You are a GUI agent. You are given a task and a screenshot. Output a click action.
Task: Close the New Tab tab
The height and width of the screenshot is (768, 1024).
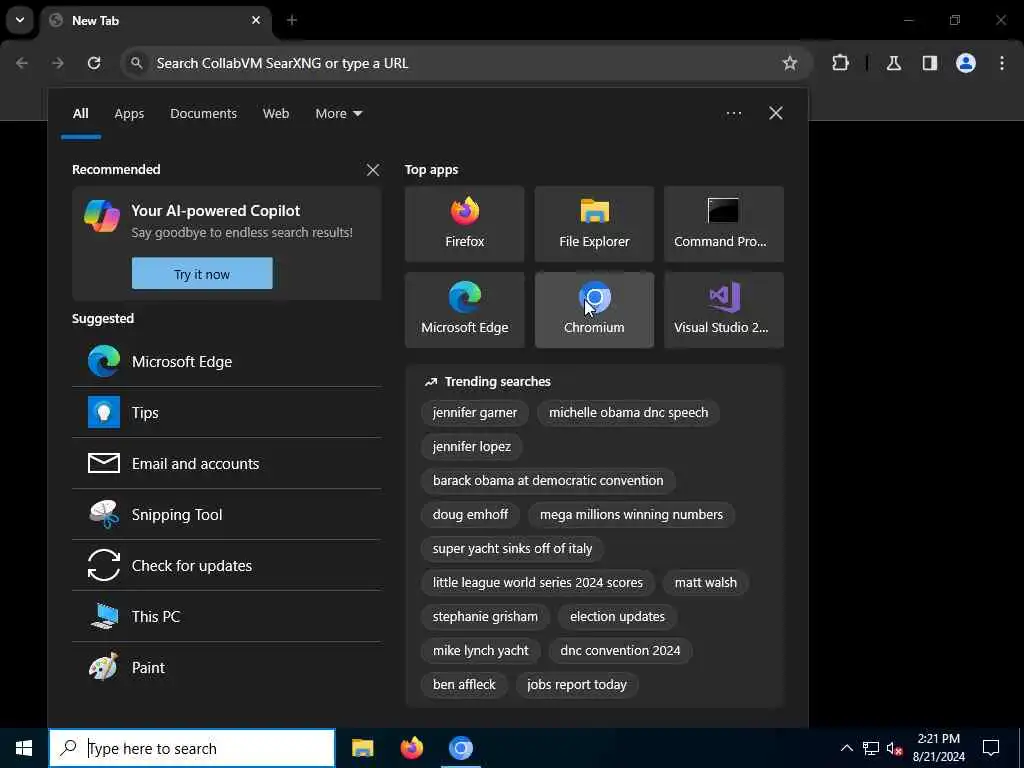tap(256, 20)
